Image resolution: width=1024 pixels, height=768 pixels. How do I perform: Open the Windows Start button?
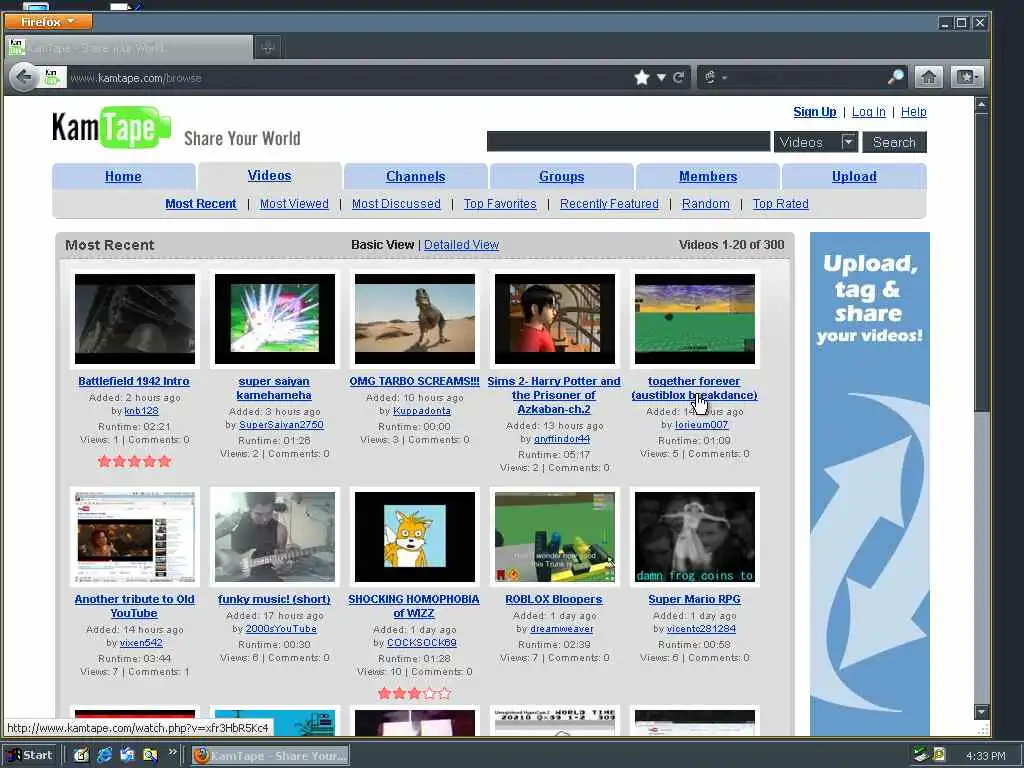[x=30, y=756]
